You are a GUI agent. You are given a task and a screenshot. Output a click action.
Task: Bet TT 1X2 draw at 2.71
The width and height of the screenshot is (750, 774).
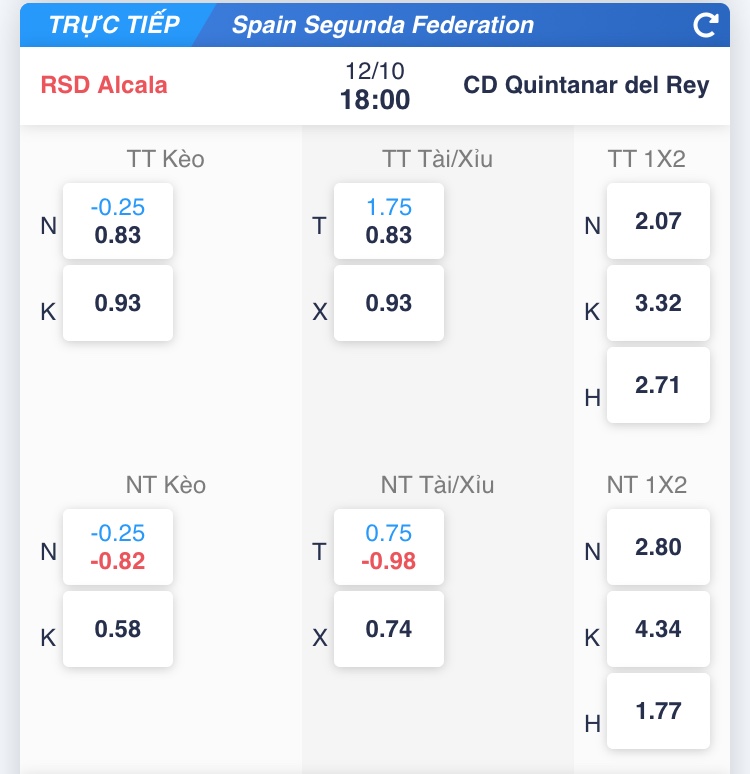point(658,385)
